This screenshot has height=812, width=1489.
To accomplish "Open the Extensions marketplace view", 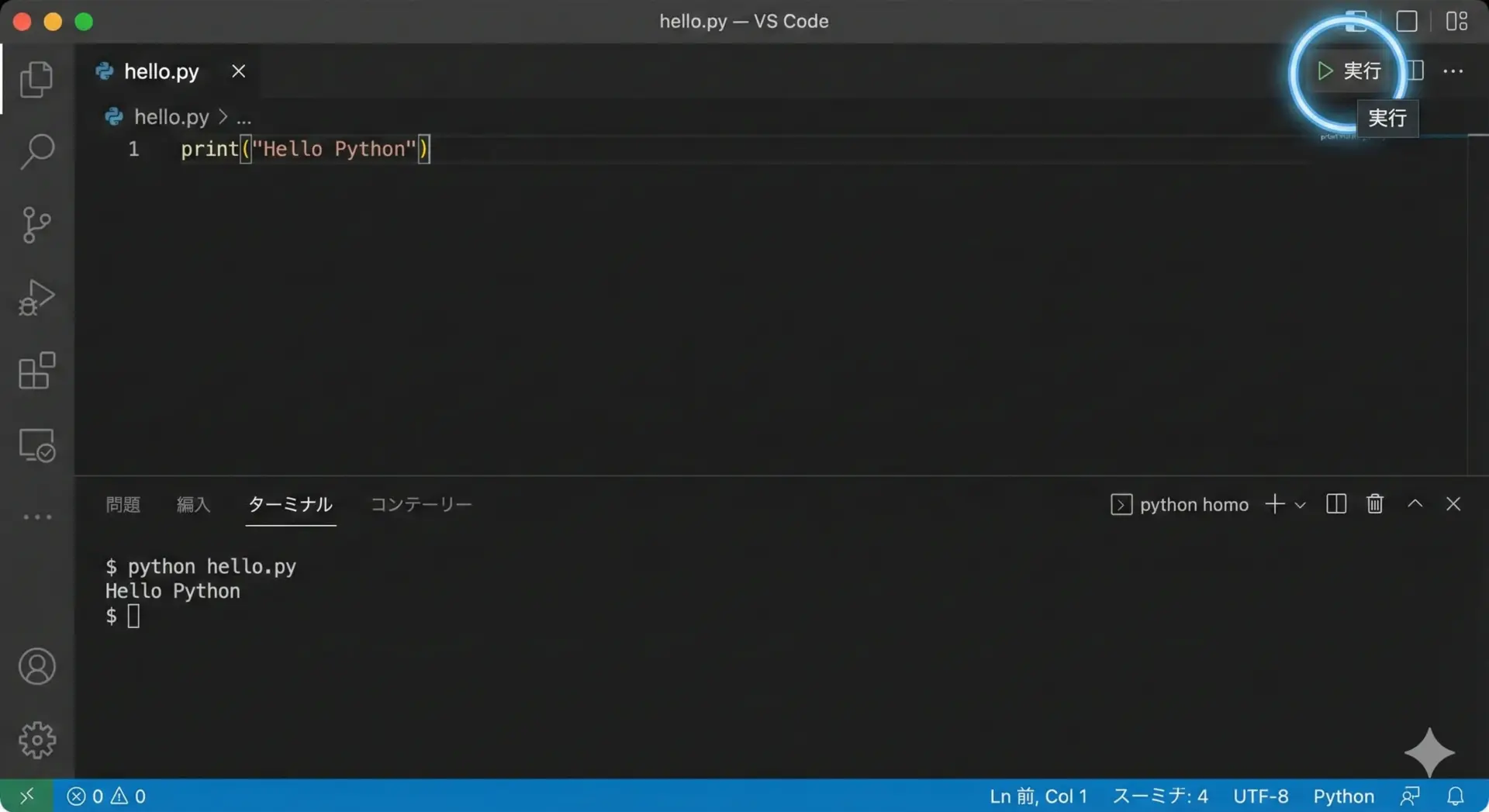I will (x=36, y=371).
